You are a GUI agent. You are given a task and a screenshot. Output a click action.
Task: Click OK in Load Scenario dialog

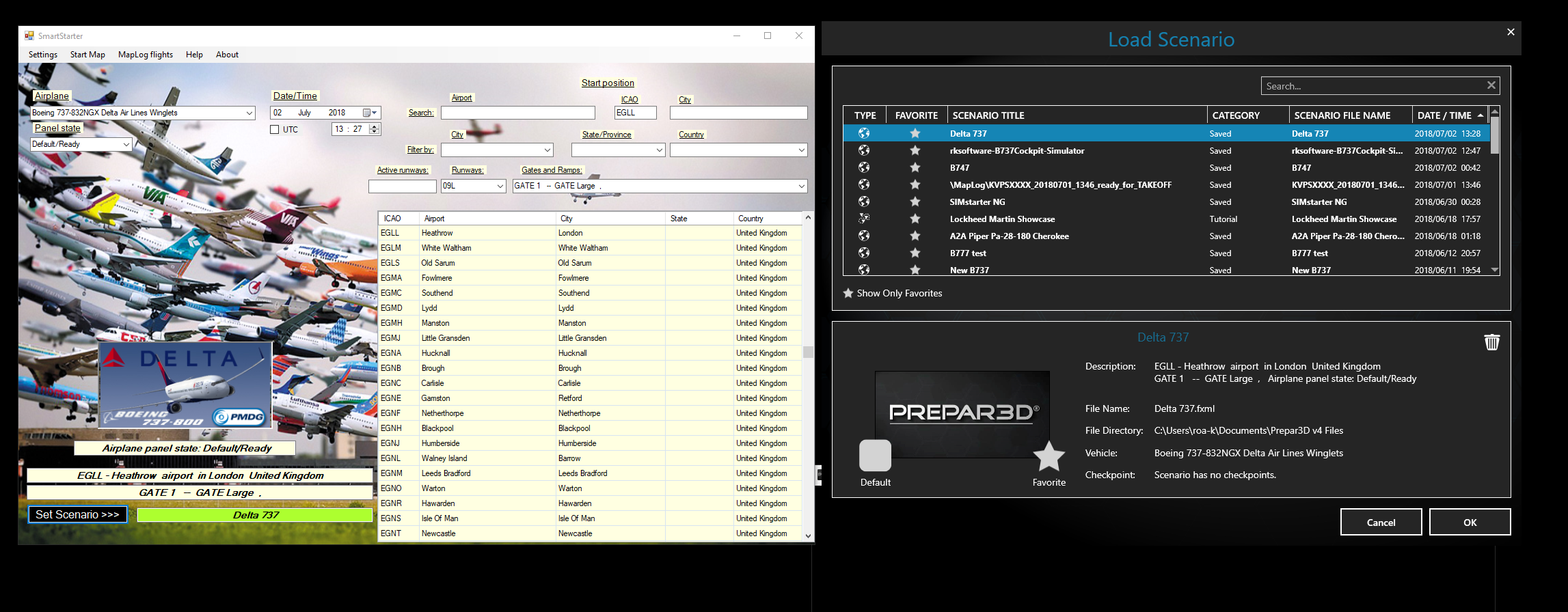1470,522
